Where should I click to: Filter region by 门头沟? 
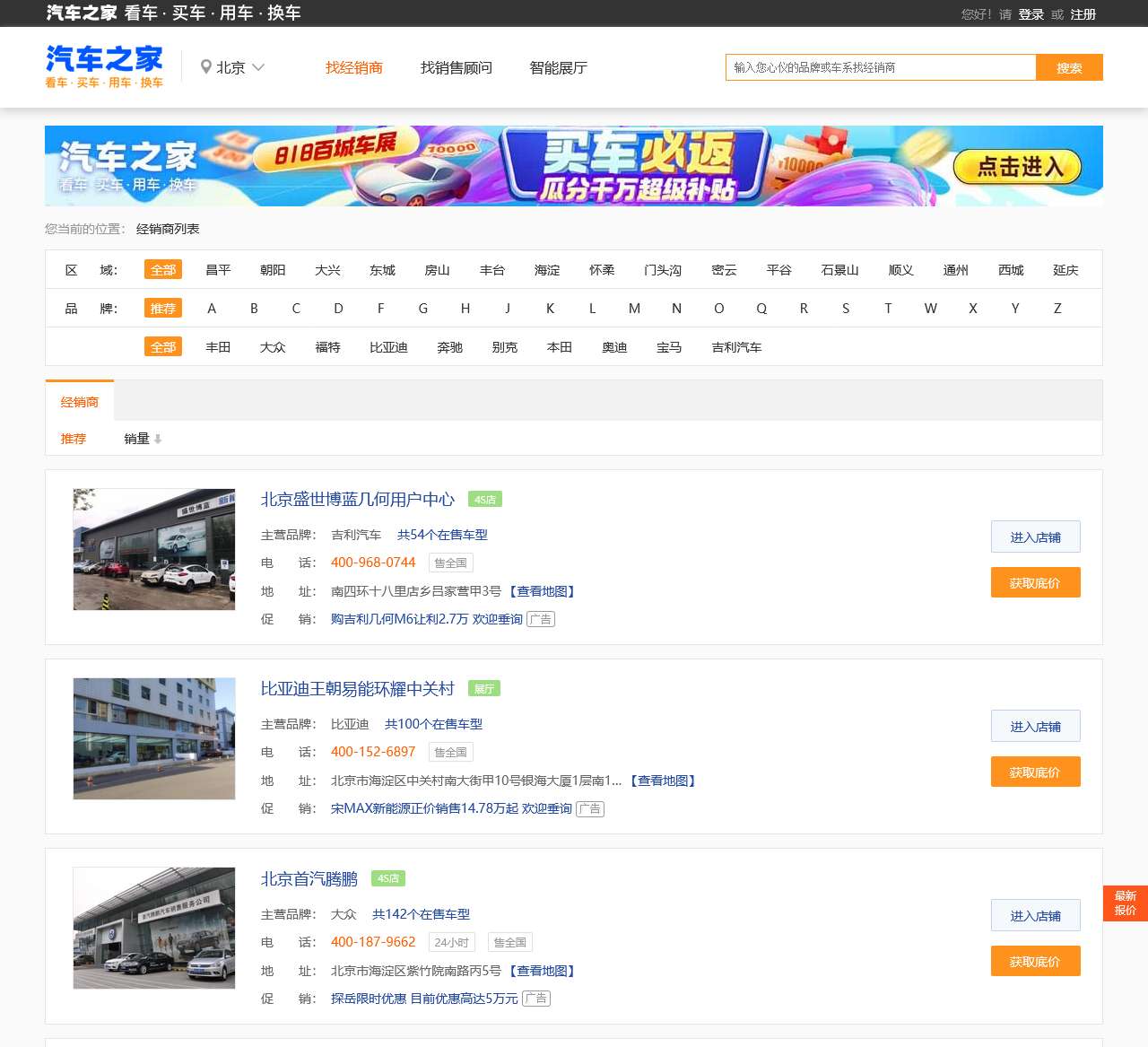pyautogui.click(x=663, y=270)
